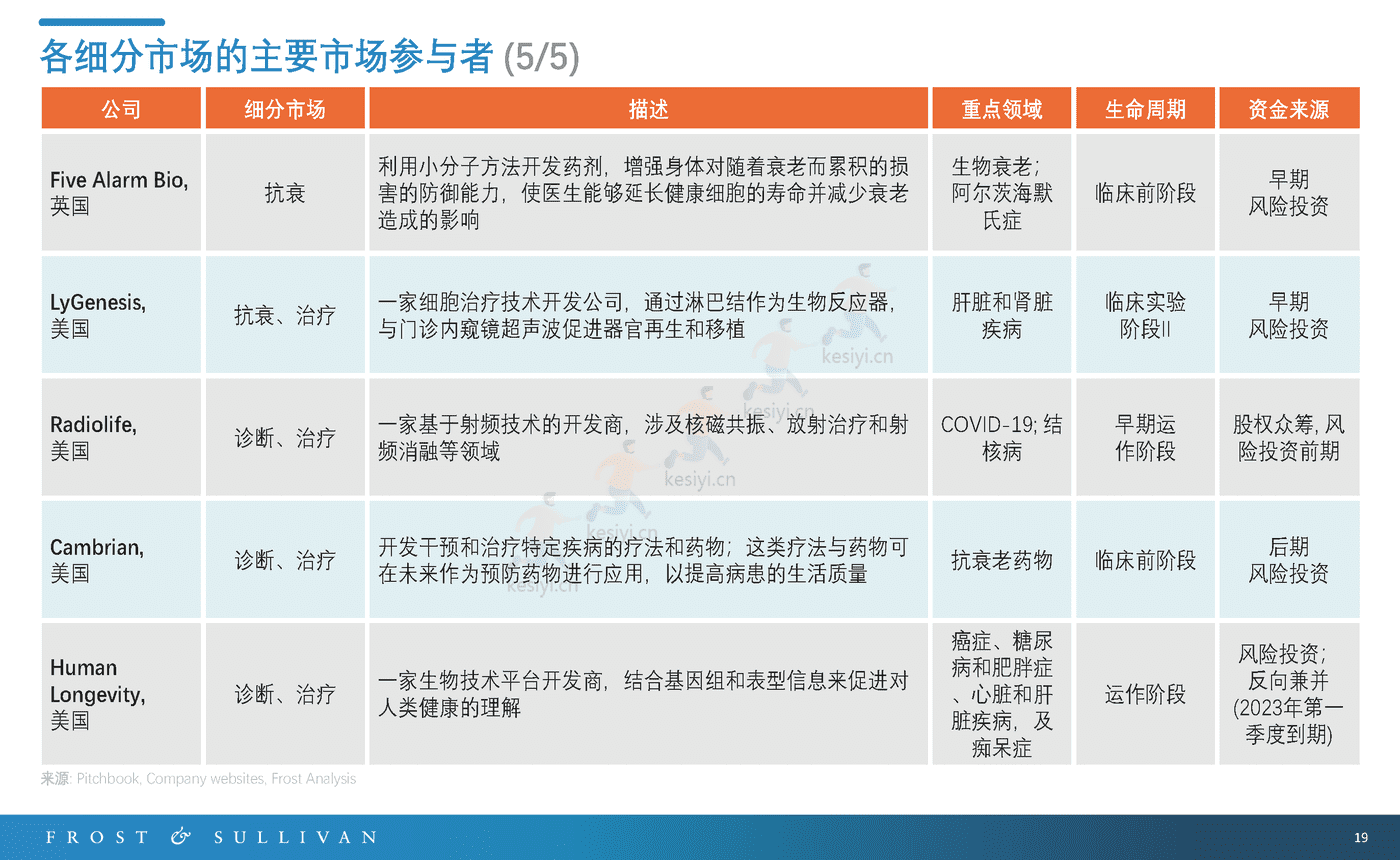Select the 公司 column header
Viewport: 1400px width, 860px height.
coord(121,109)
